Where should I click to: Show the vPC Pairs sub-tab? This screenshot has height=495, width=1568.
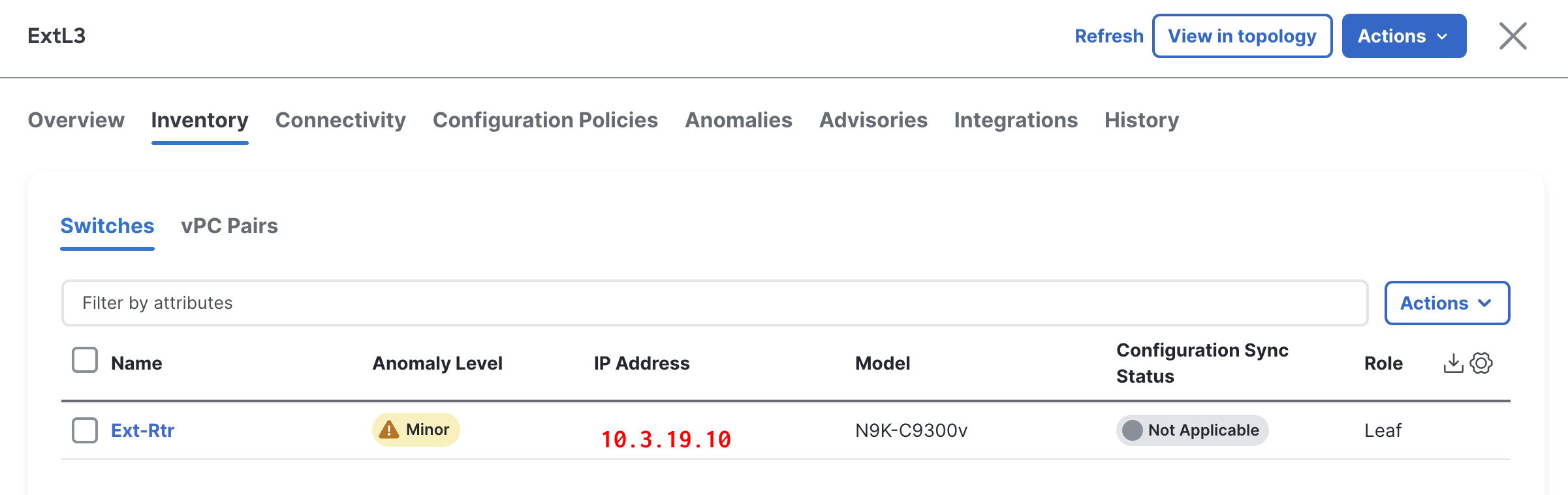point(229,226)
